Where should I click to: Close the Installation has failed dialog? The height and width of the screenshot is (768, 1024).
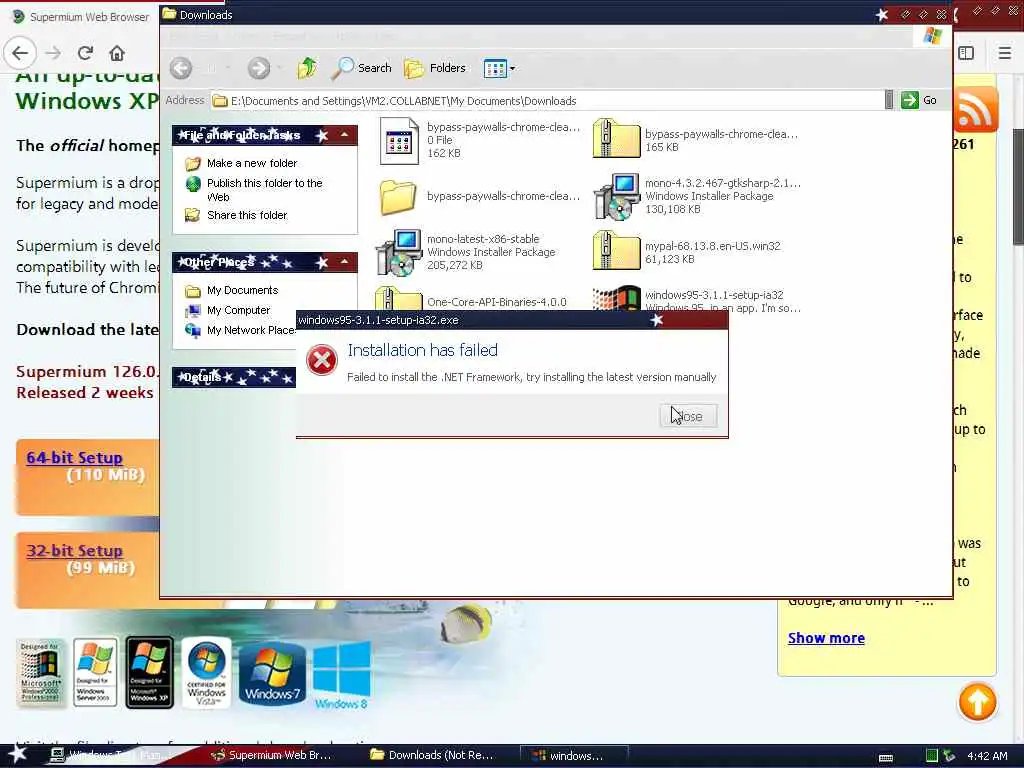(688, 416)
